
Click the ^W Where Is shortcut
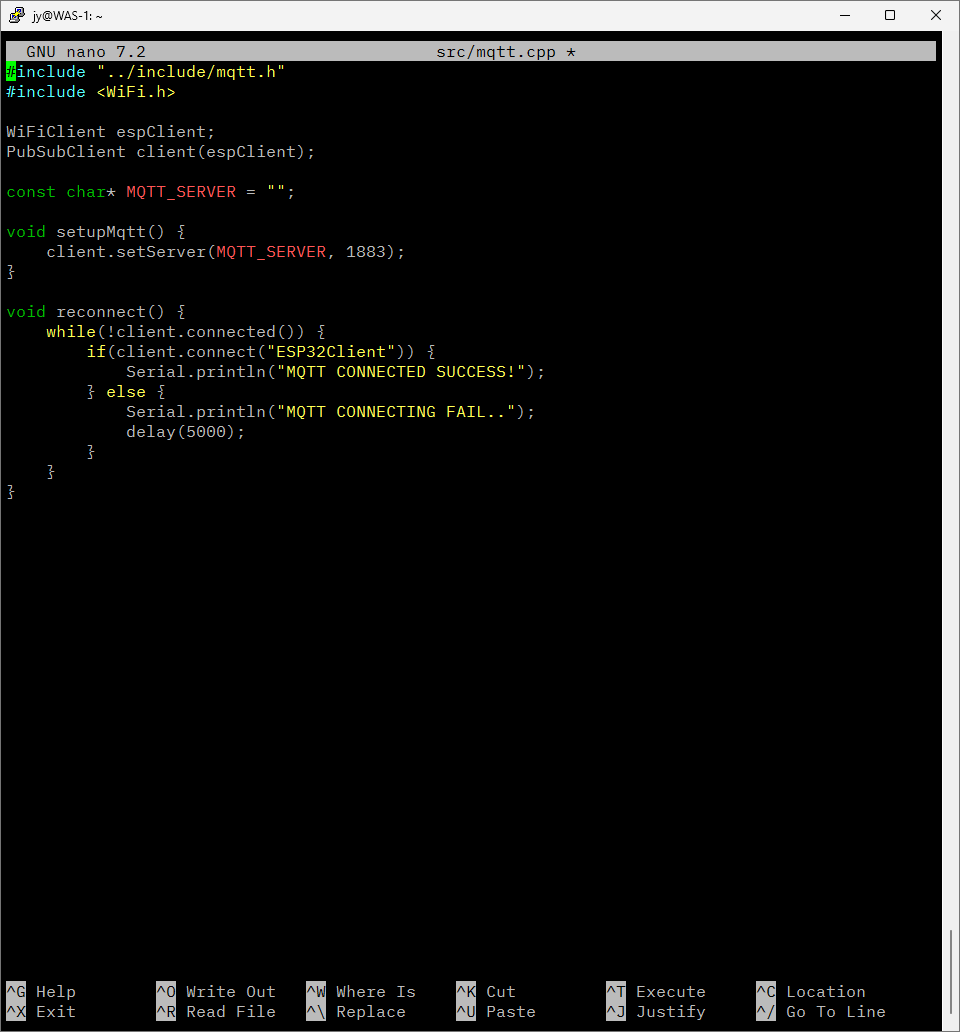pyautogui.click(x=361, y=992)
